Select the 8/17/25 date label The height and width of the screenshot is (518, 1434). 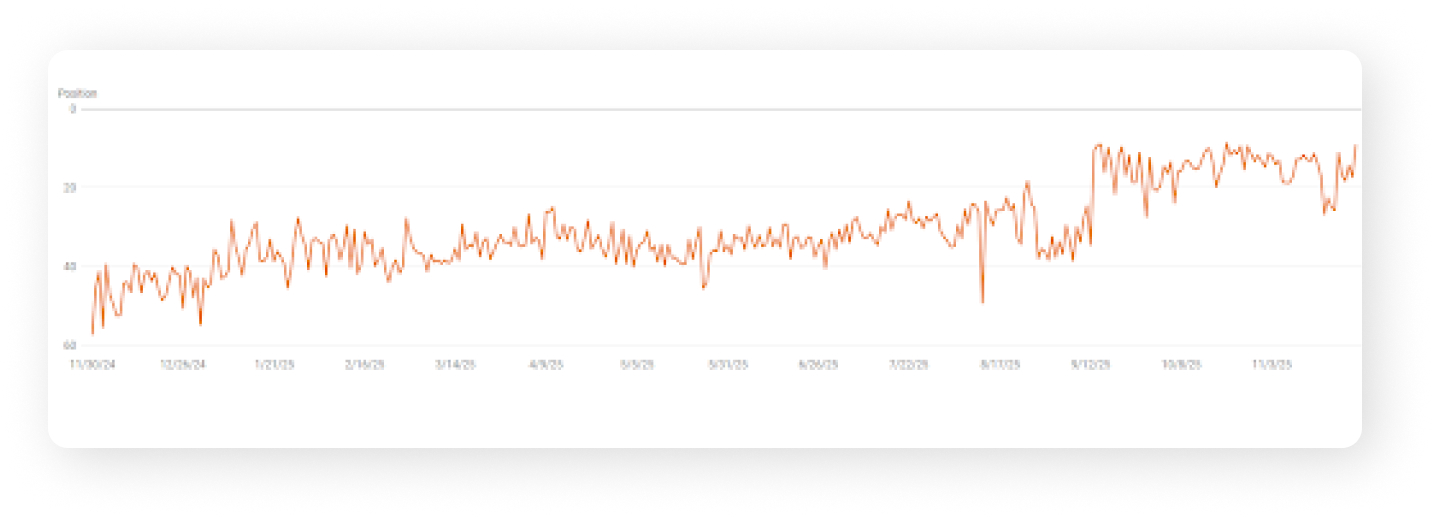[1000, 365]
